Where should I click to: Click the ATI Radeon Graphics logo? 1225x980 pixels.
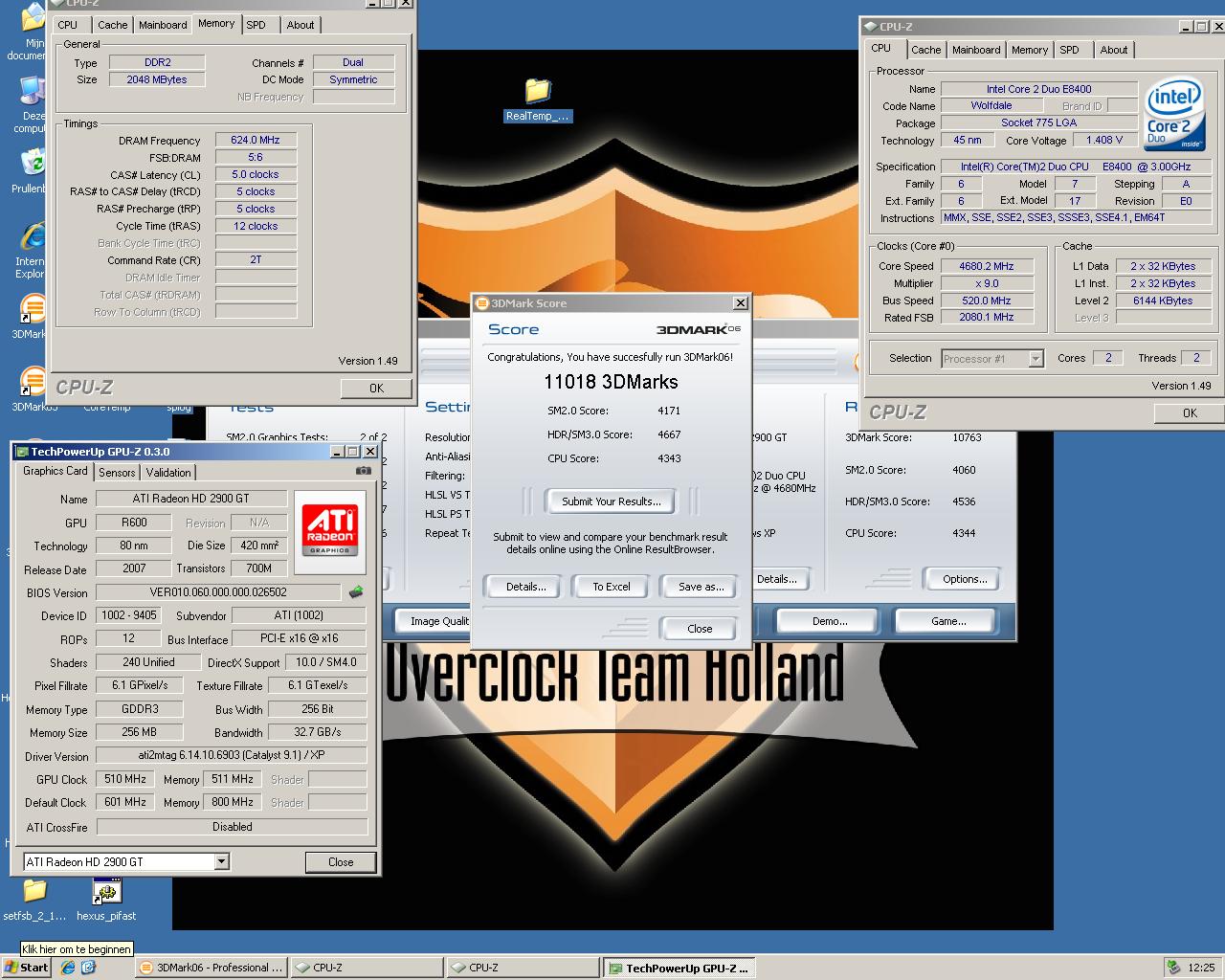329,531
